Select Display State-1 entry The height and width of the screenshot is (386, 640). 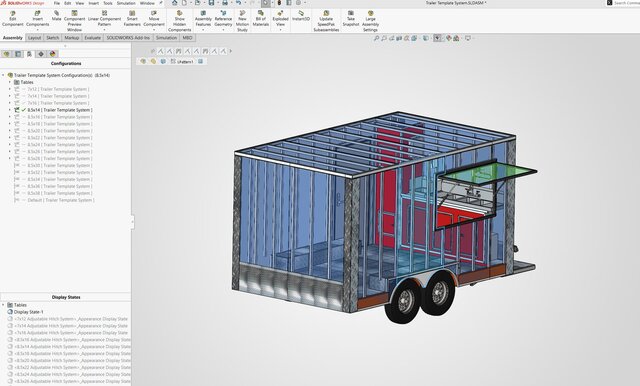(x=25, y=312)
